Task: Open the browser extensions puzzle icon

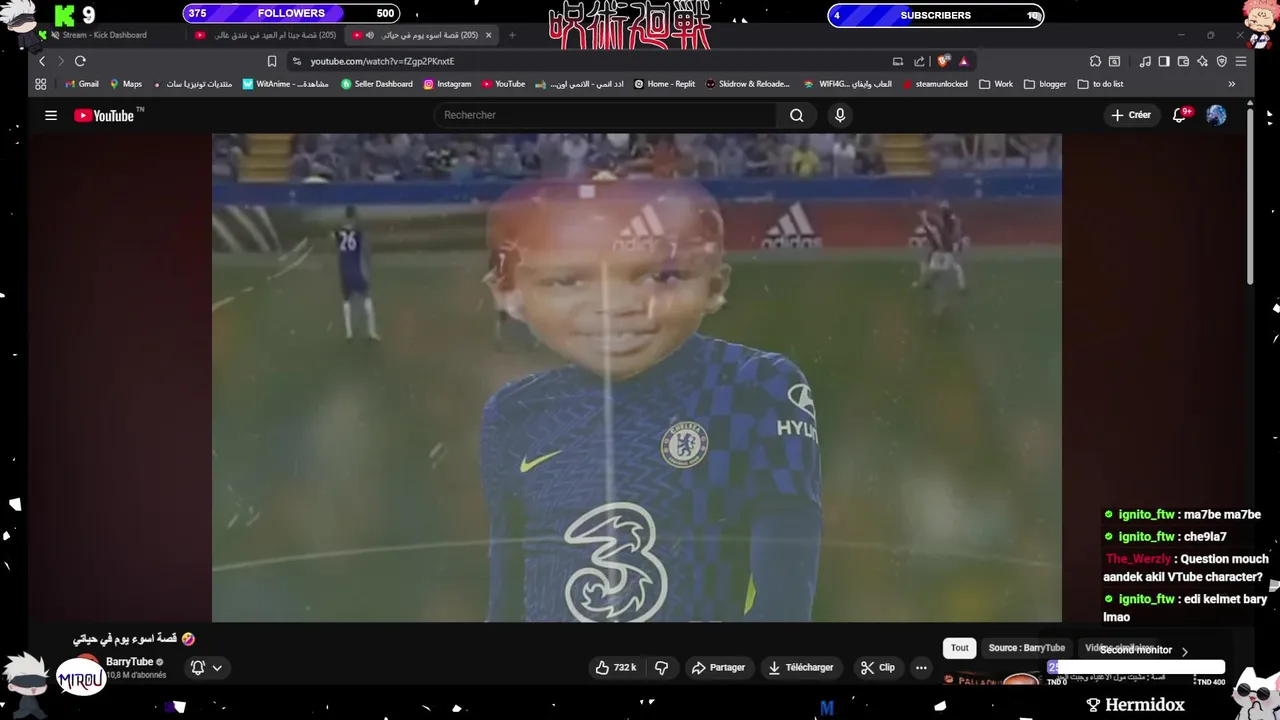Action: click(1095, 61)
